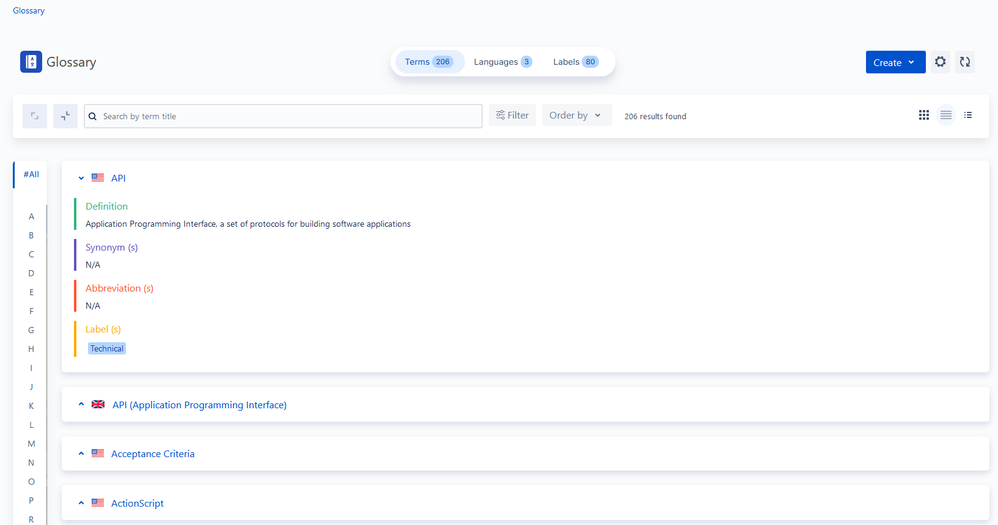The image size is (998, 525).
Task: Focus the search by term title field
Action: point(283,116)
